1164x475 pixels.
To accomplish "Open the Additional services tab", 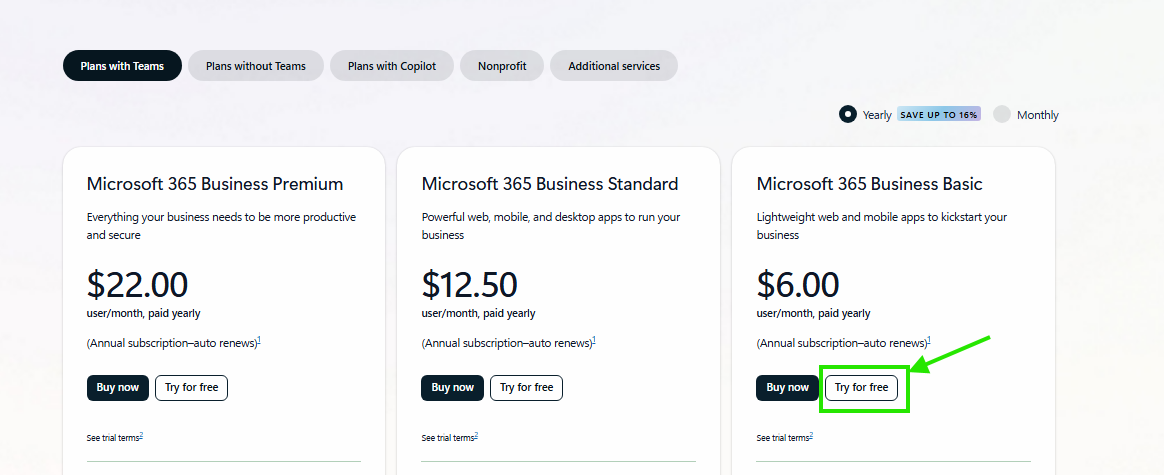I will [x=614, y=66].
